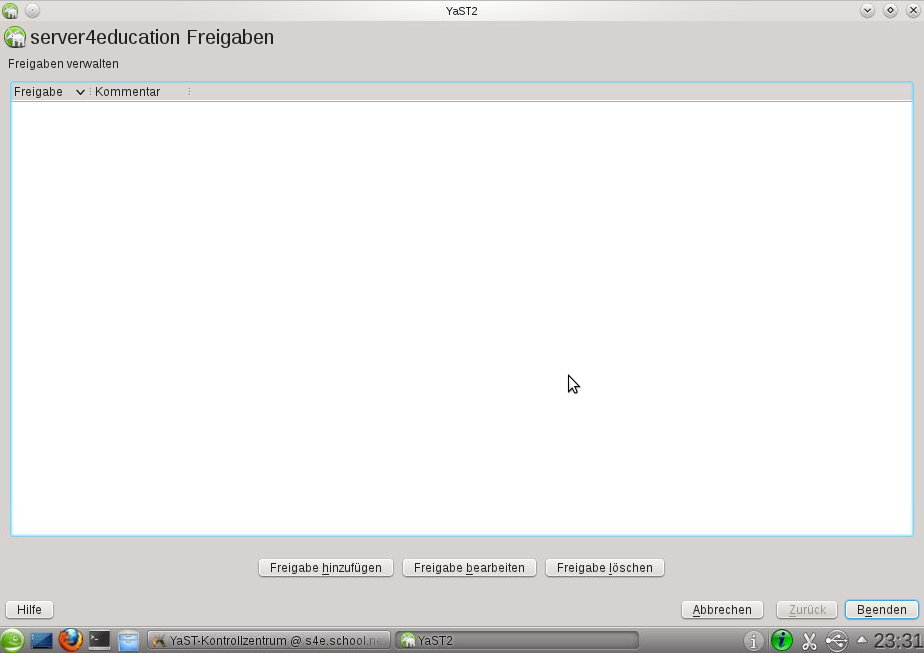The width and height of the screenshot is (924, 653).
Task: Click the gray info icon in system tray
Action: (x=753, y=640)
